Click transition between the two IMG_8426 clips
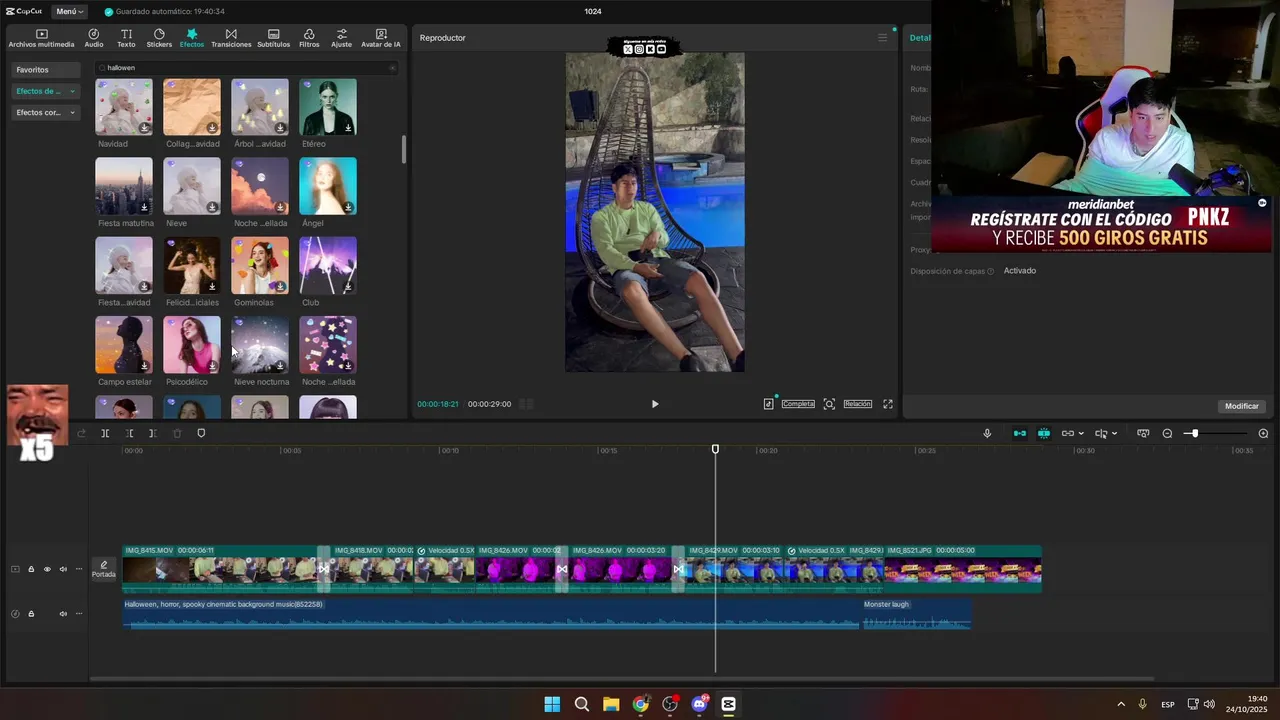Viewport: 1280px width, 720px height. (562, 569)
